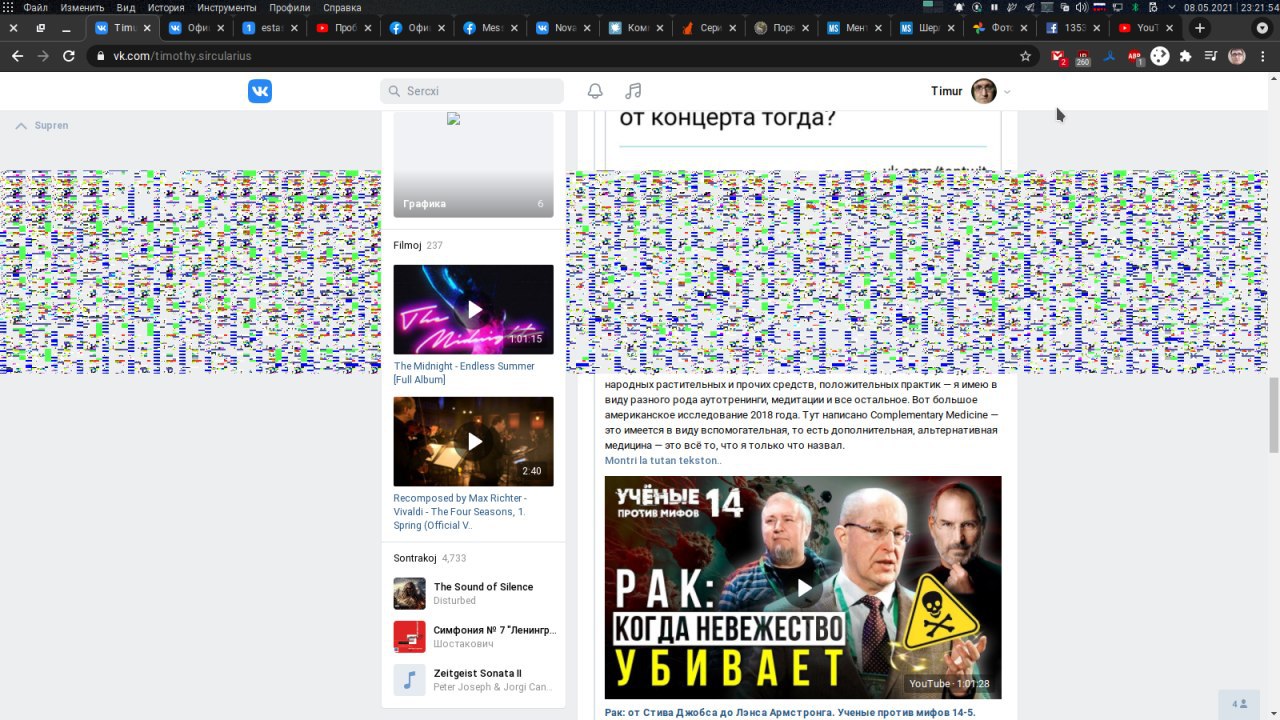Open the Extensions puzzle piece menu
Viewport: 1280px width, 720px height.
click(1186, 56)
